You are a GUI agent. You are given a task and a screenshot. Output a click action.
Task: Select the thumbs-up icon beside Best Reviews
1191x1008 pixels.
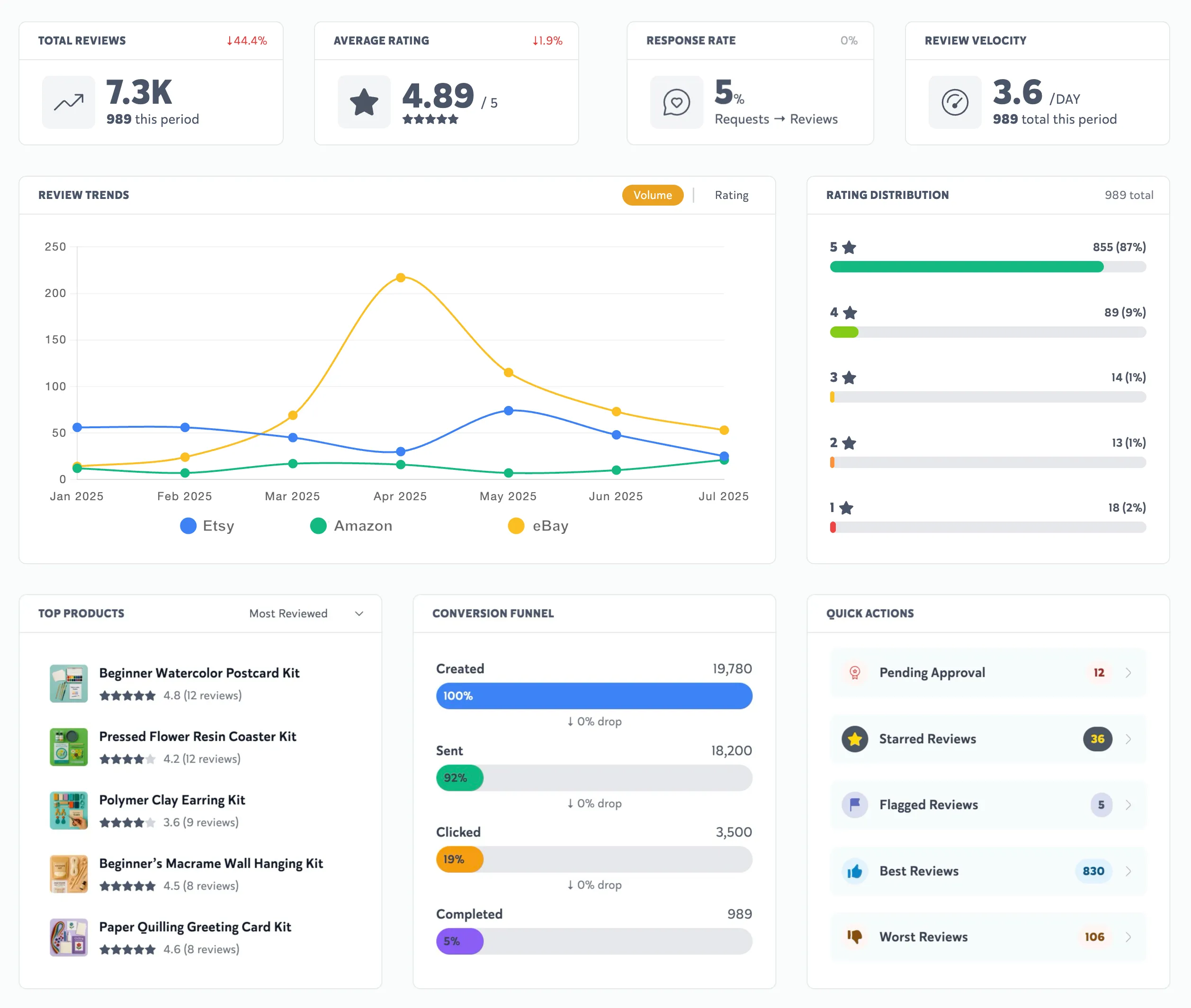[855, 871]
